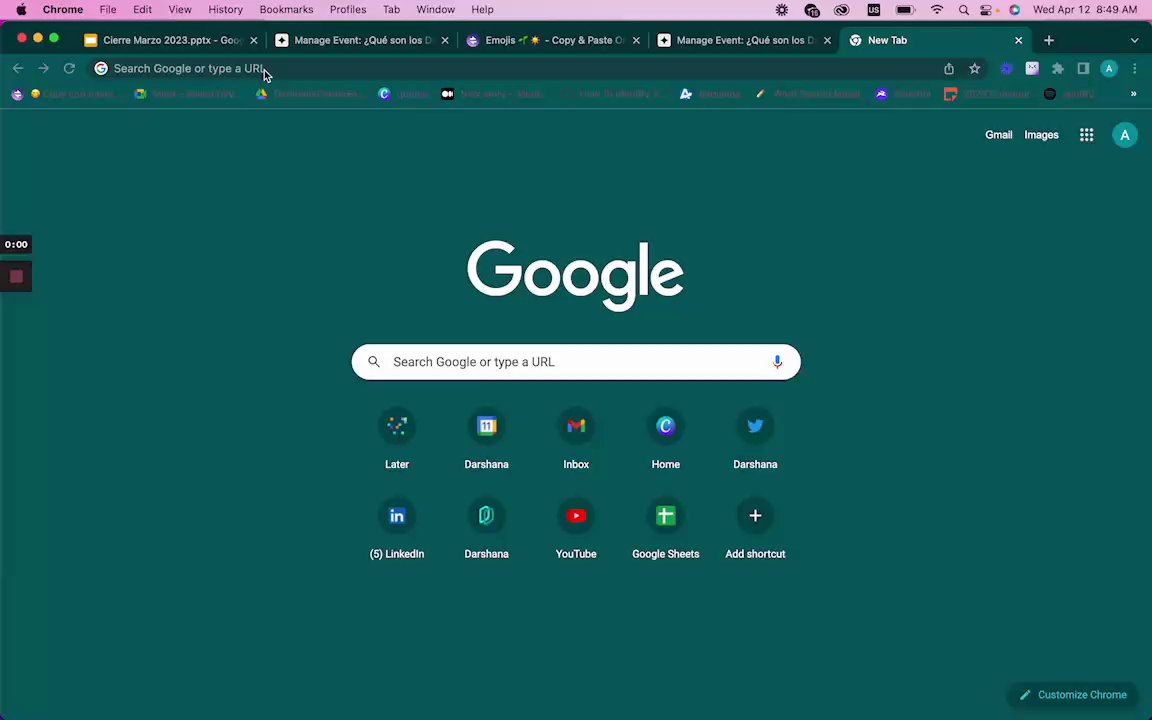
Task: Show hidden bookmarks with the double chevron
Action: pos(1134,94)
